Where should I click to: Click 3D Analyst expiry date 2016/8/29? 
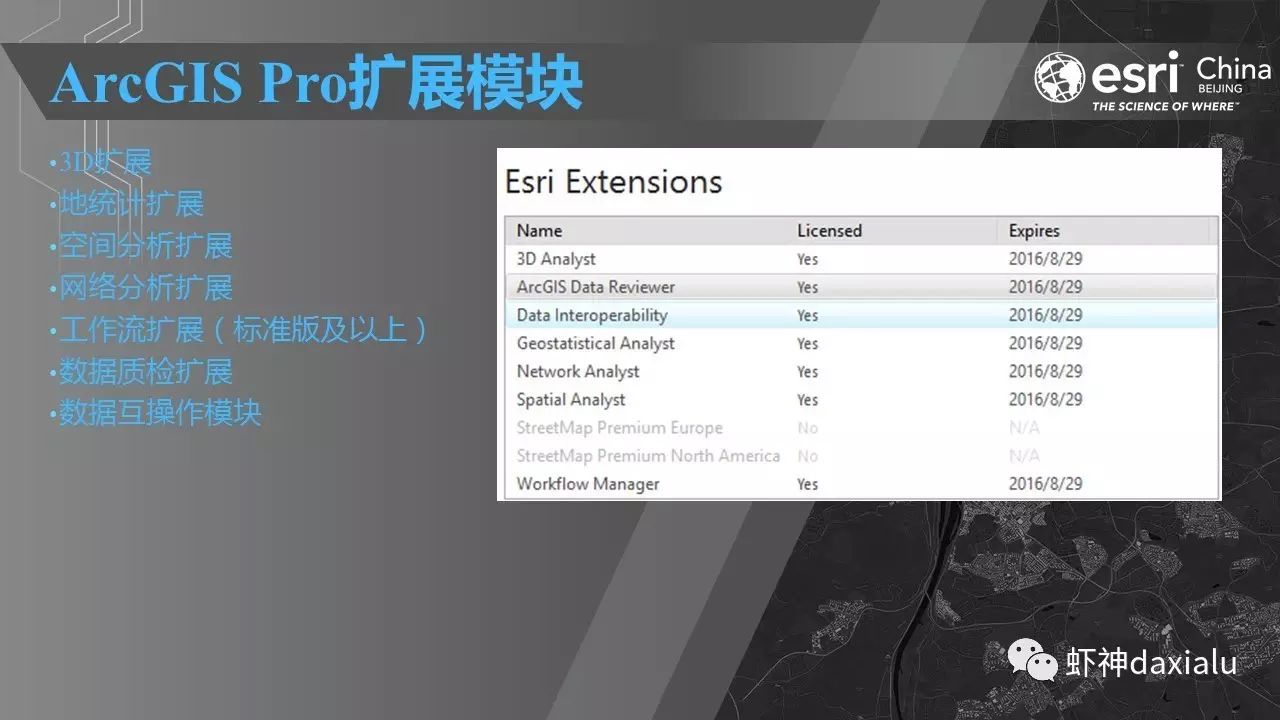[1045, 259]
